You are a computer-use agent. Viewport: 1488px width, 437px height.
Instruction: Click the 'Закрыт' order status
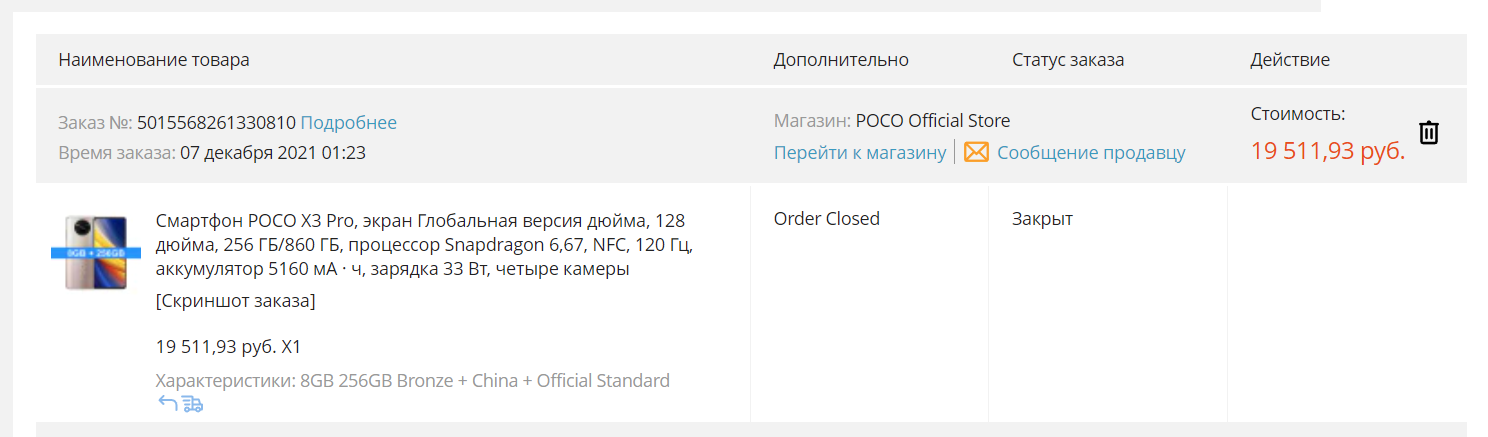click(x=1042, y=218)
